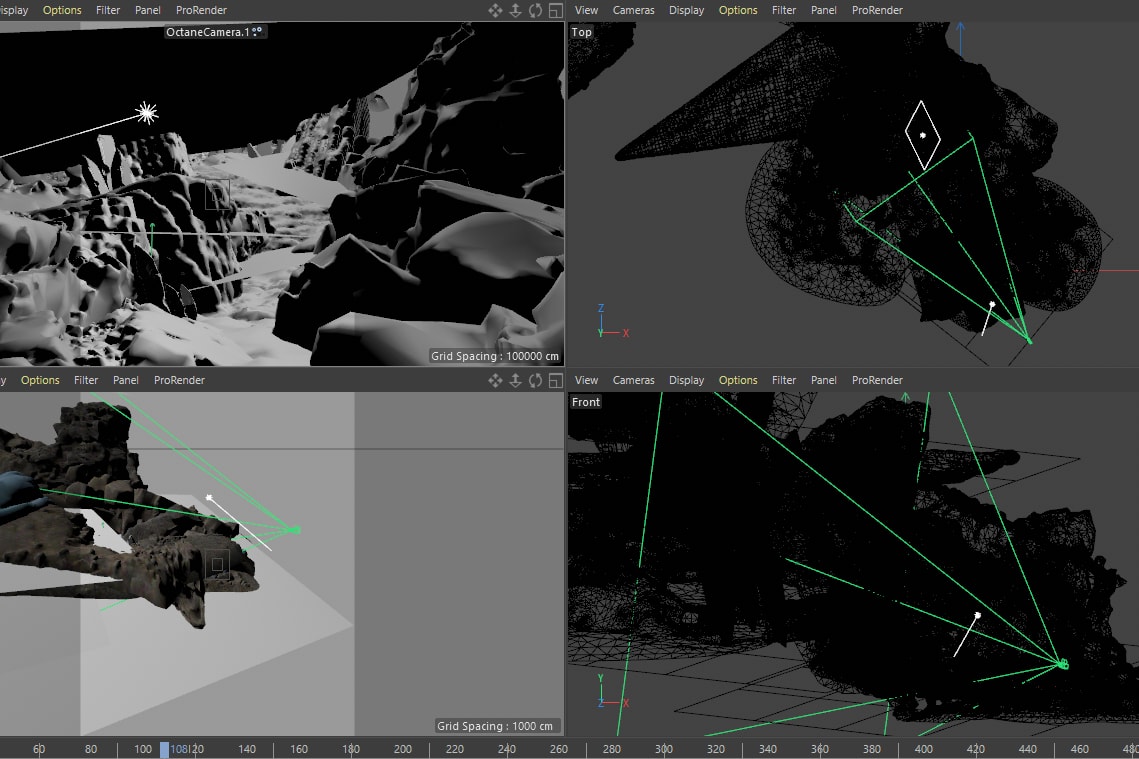Open the View menu in the Top viewport

click(587, 10)
